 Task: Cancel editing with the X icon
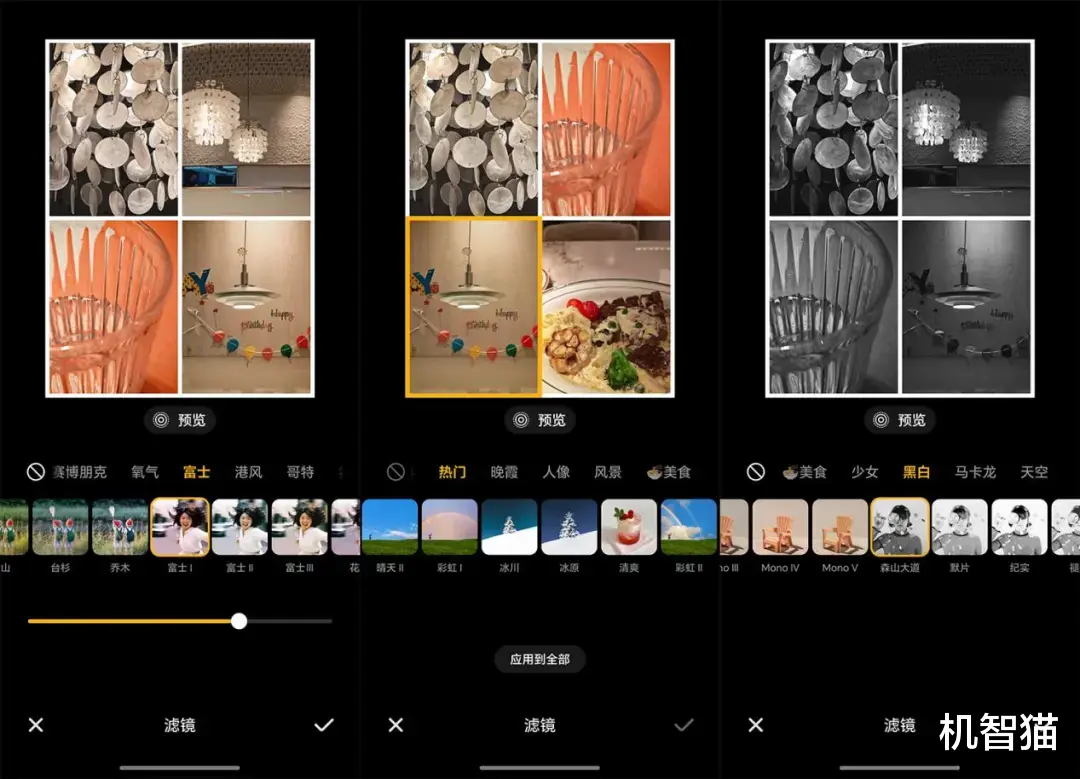[36, 724]
